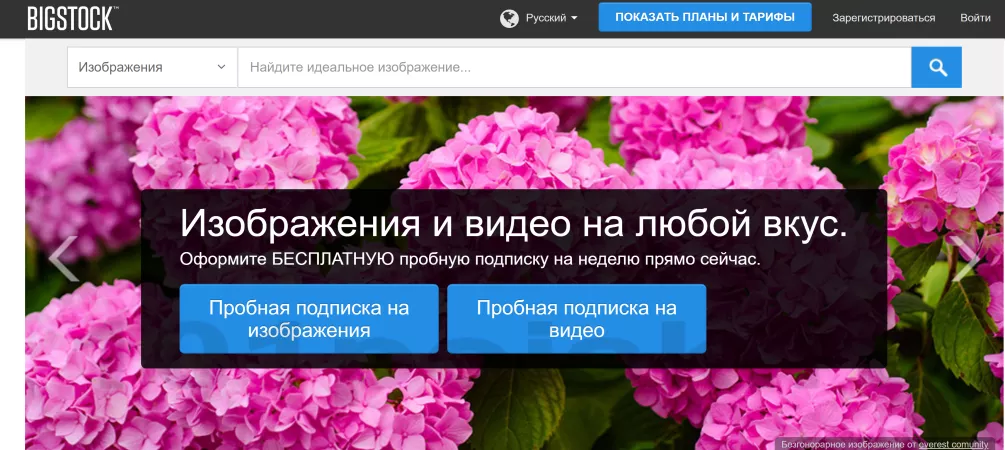1005x450 pixels.
Task: Expand the Изображения search type dropdown
Action: click(153, 67)
